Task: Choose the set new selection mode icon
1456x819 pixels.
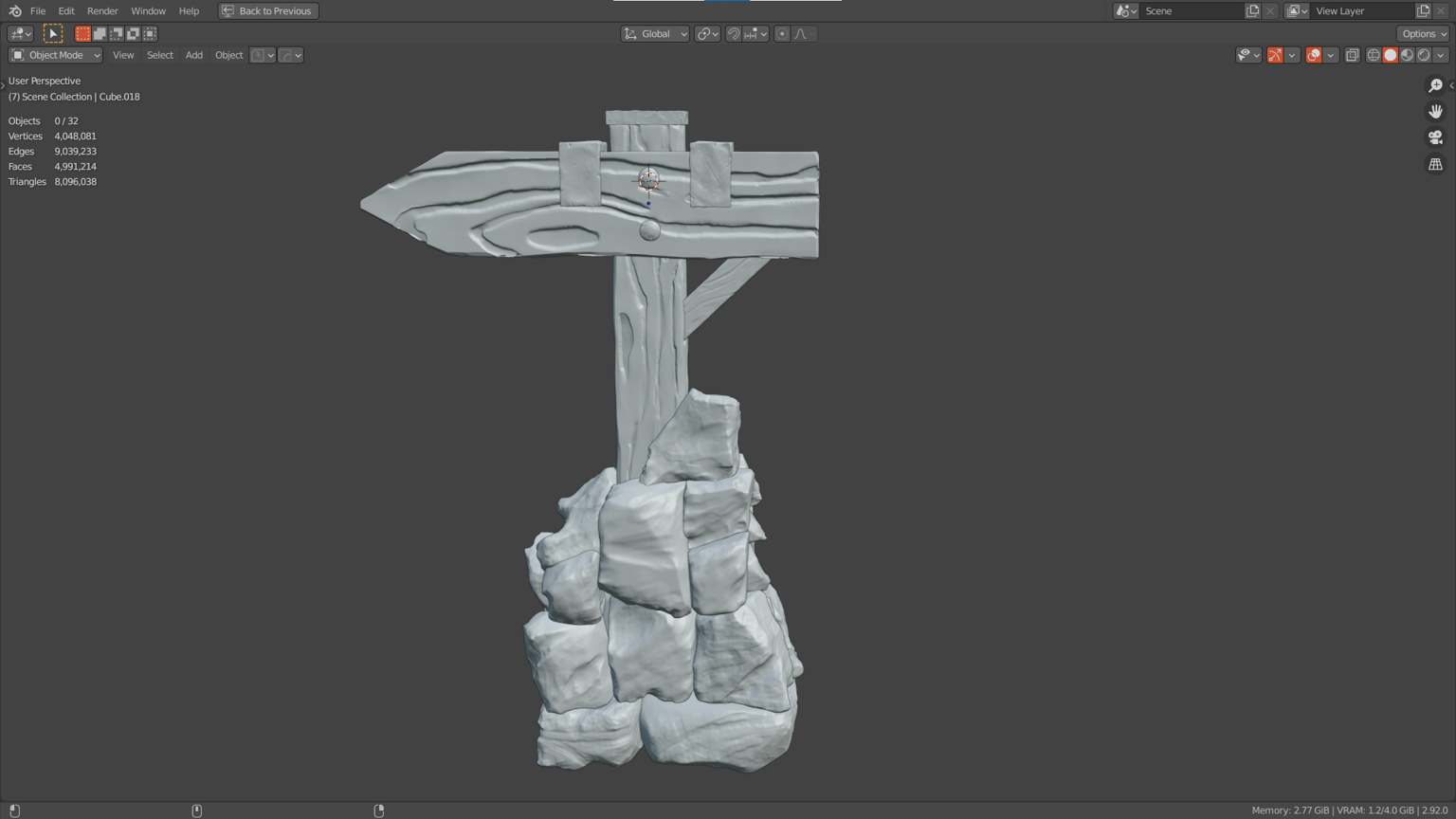Action: coord(82,33)
